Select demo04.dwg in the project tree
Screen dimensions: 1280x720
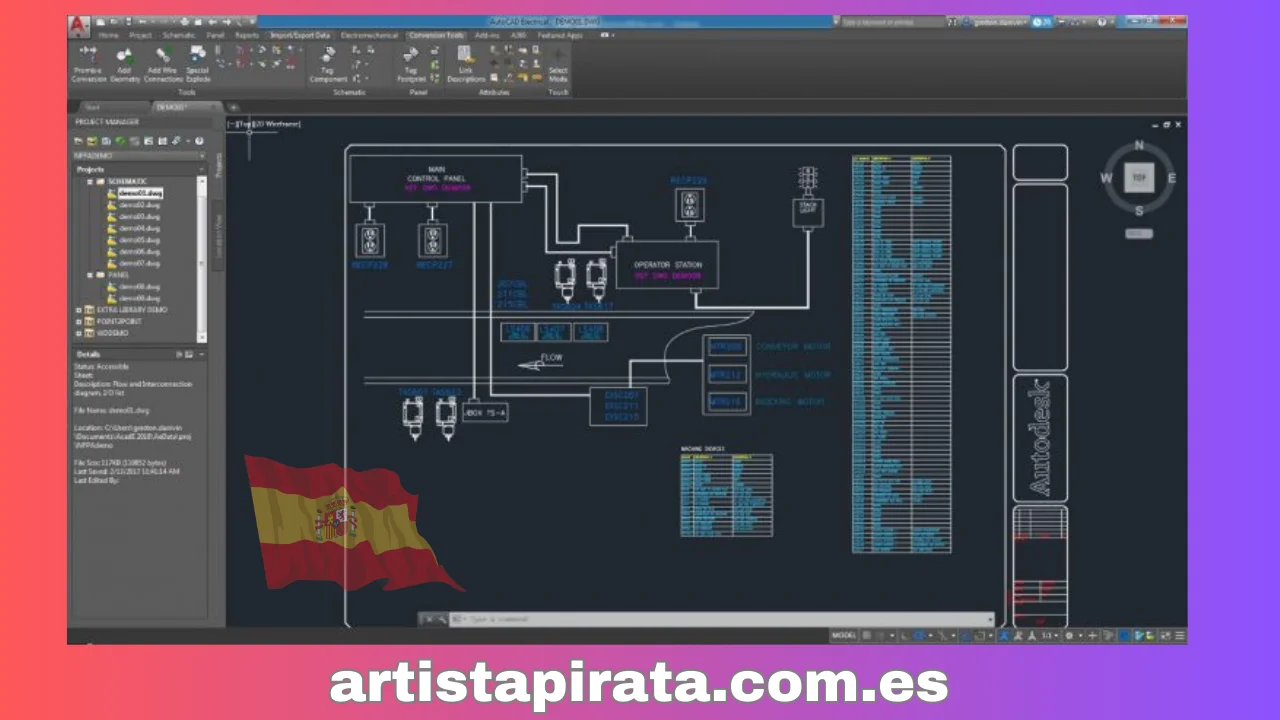[x=139, y=228]
